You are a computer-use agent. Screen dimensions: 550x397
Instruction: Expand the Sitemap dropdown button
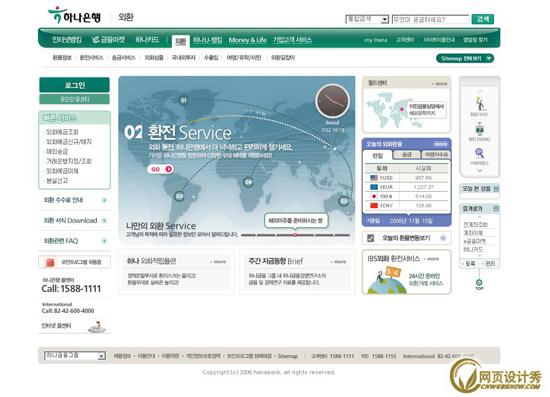(x=465, y=58)
